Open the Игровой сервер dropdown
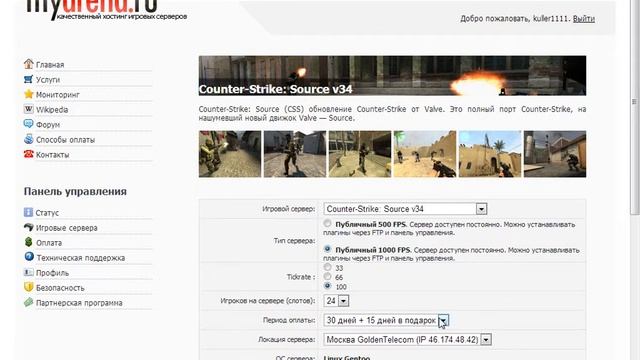The image size is (640, 360). click(x=405, y=209)
